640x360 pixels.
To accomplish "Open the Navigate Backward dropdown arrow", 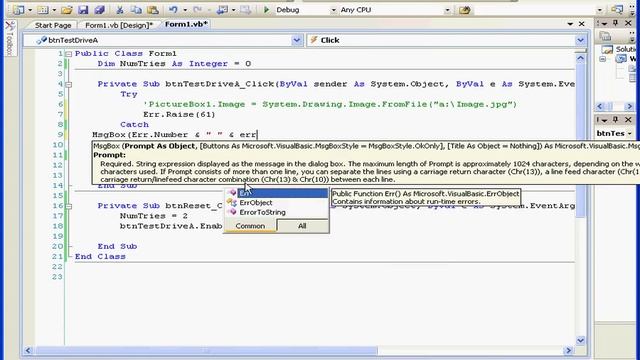I will coord(233,10).
